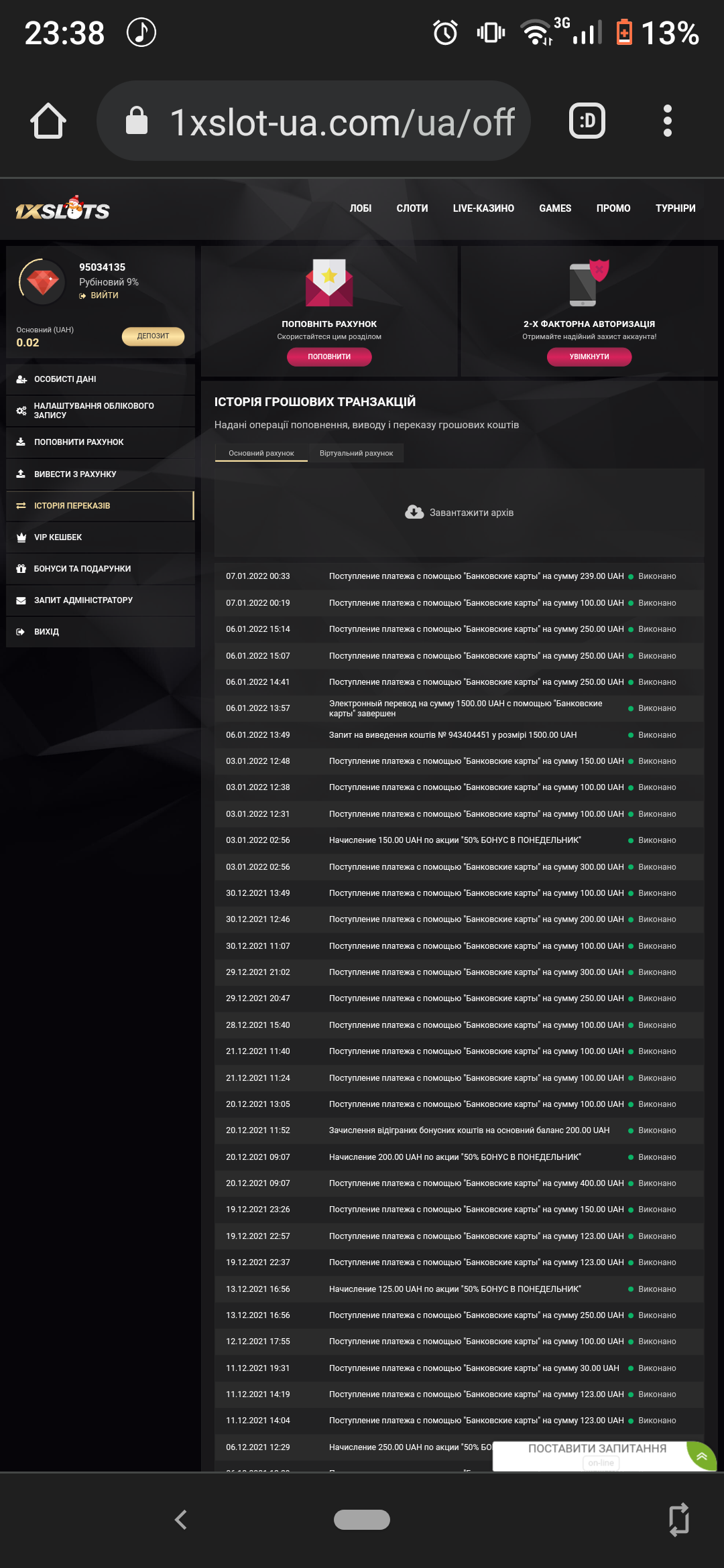Screen dimensions: 724x1568
Task: Click account ID 95034135
Action: click(102, 267)
